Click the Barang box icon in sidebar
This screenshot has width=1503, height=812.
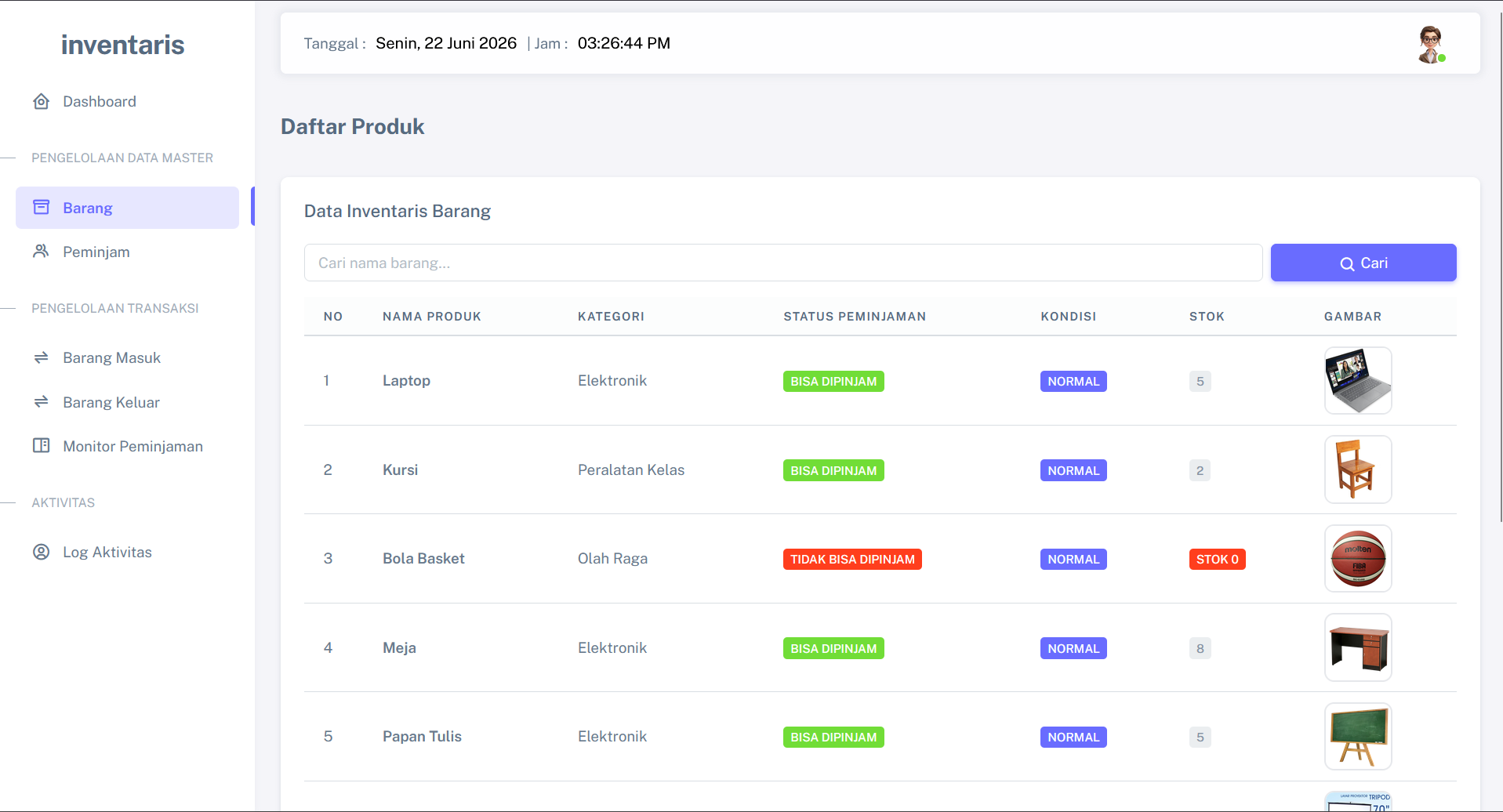(x=42, y=207)
